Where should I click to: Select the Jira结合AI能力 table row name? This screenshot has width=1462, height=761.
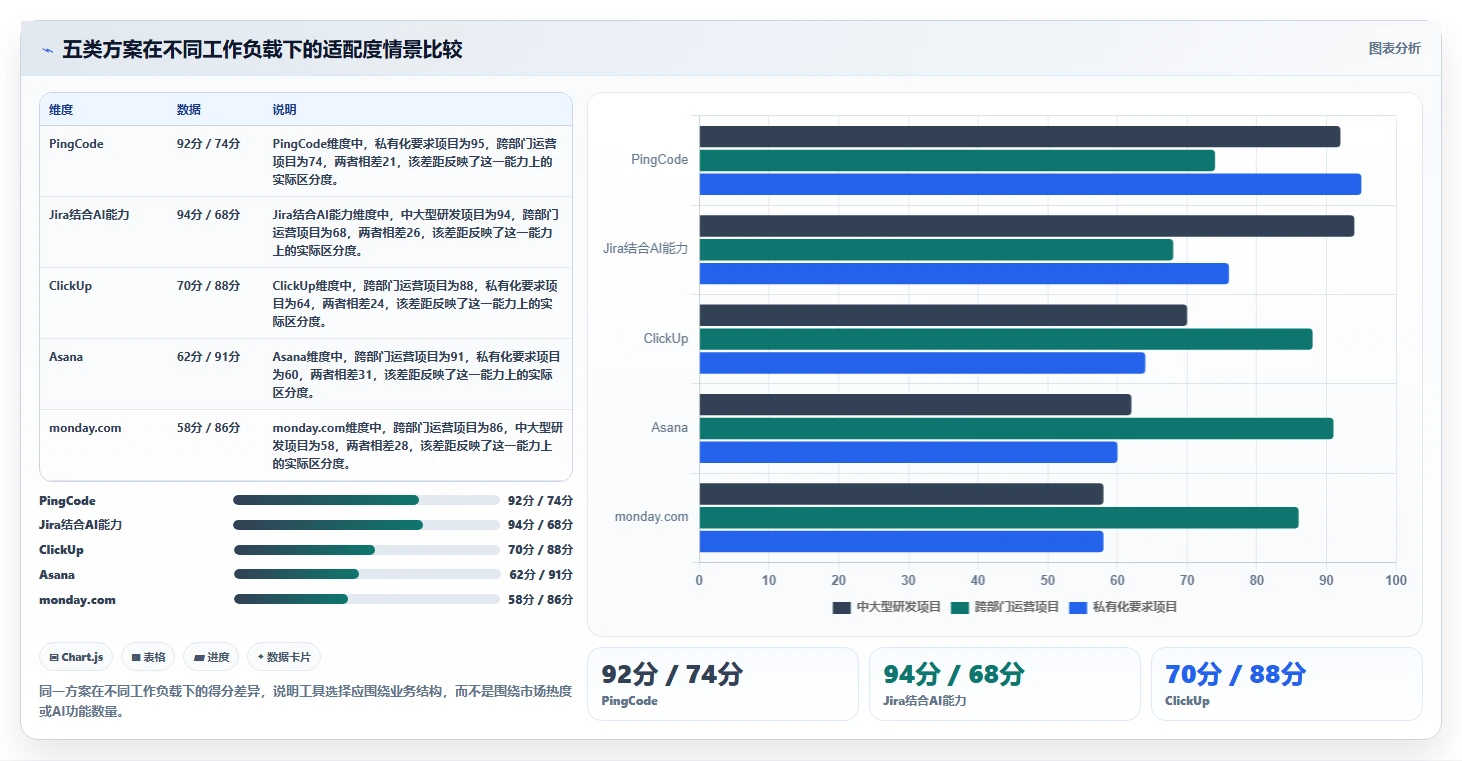click(89, 215)
